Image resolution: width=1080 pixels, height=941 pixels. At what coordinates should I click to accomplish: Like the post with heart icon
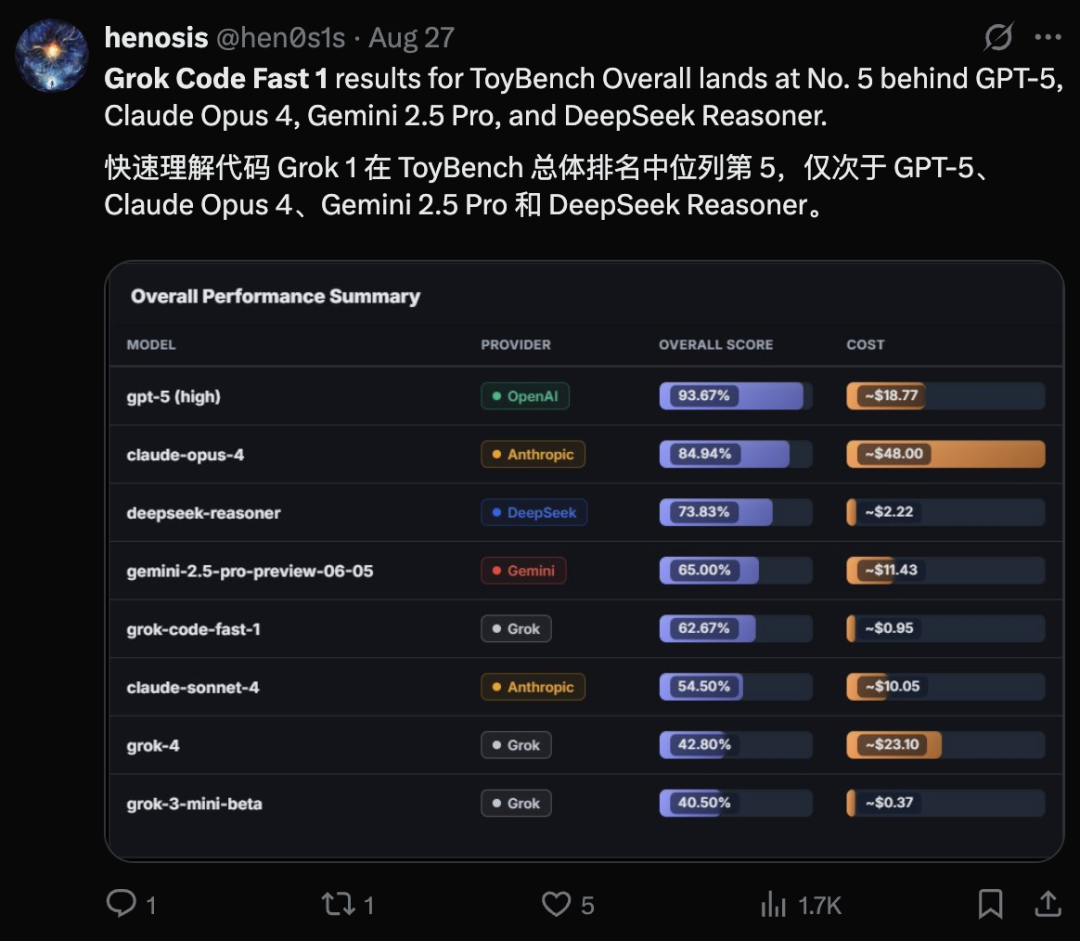tap(556, 904)
